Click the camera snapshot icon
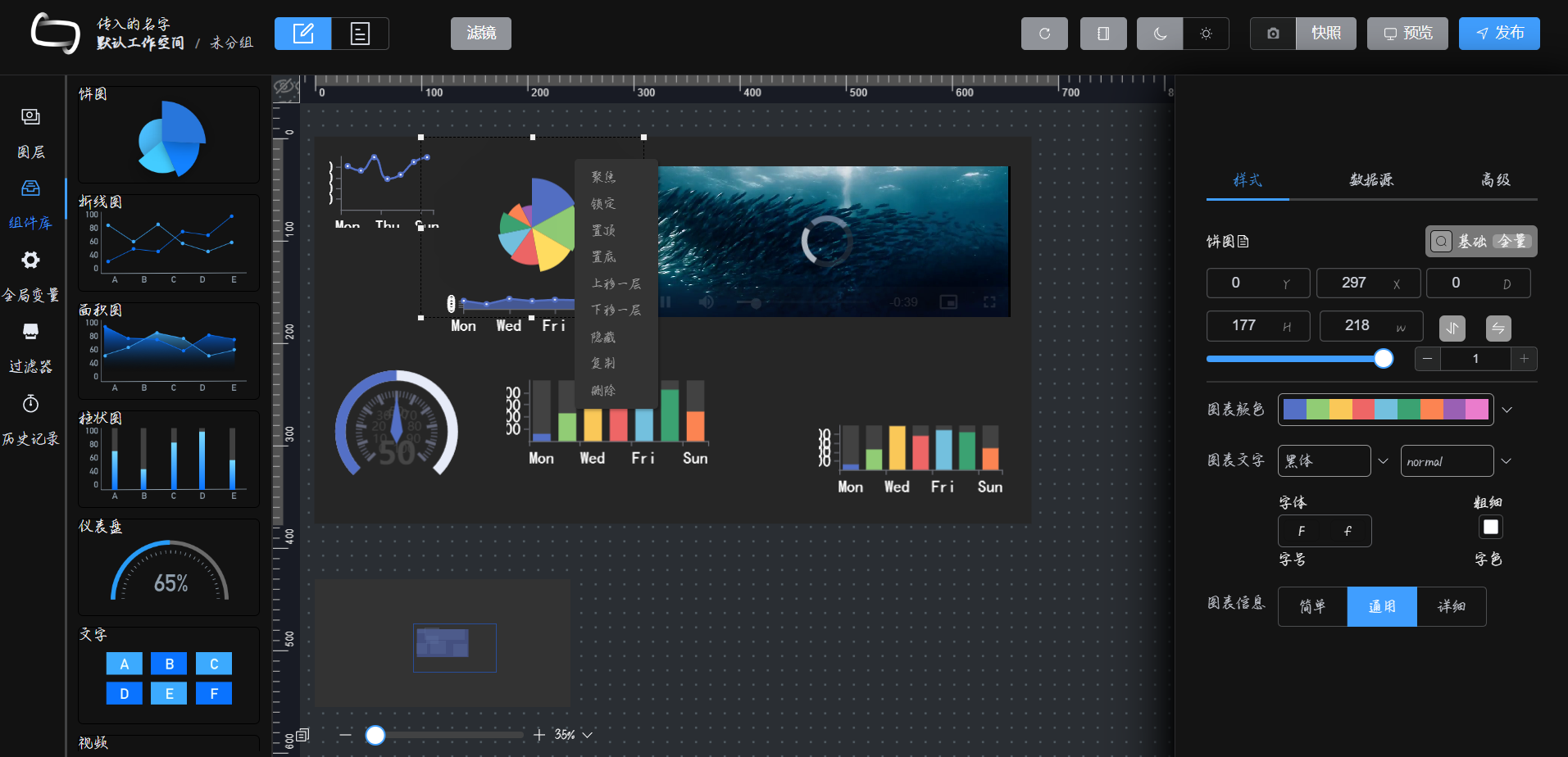This screenshot has width=1568, height=757. 1273,34
